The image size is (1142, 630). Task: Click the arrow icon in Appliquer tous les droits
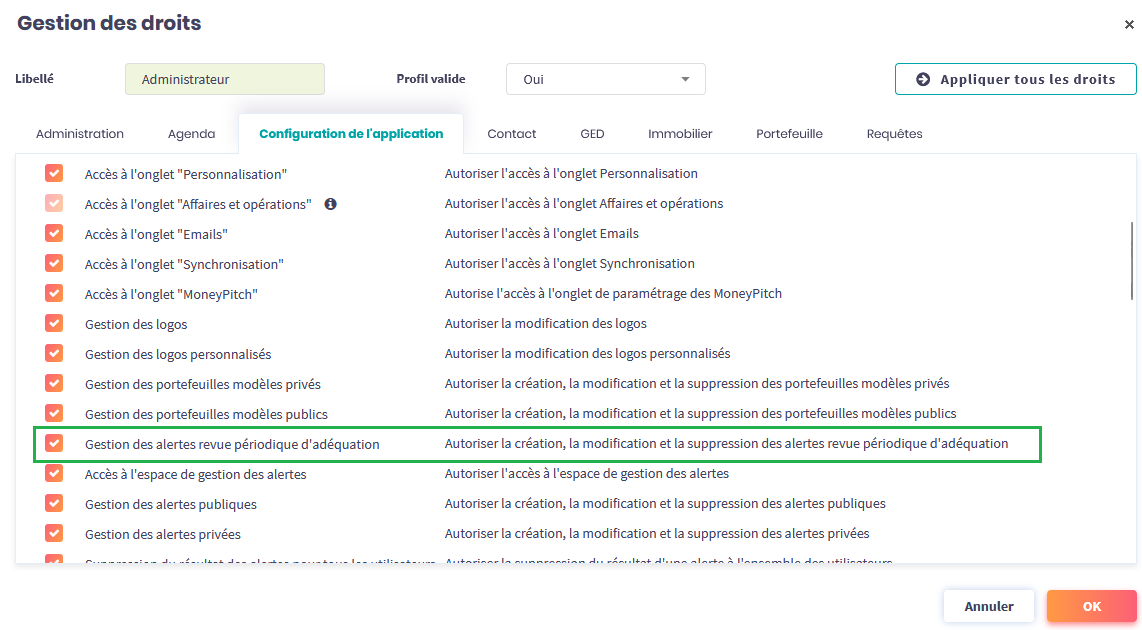923,79
